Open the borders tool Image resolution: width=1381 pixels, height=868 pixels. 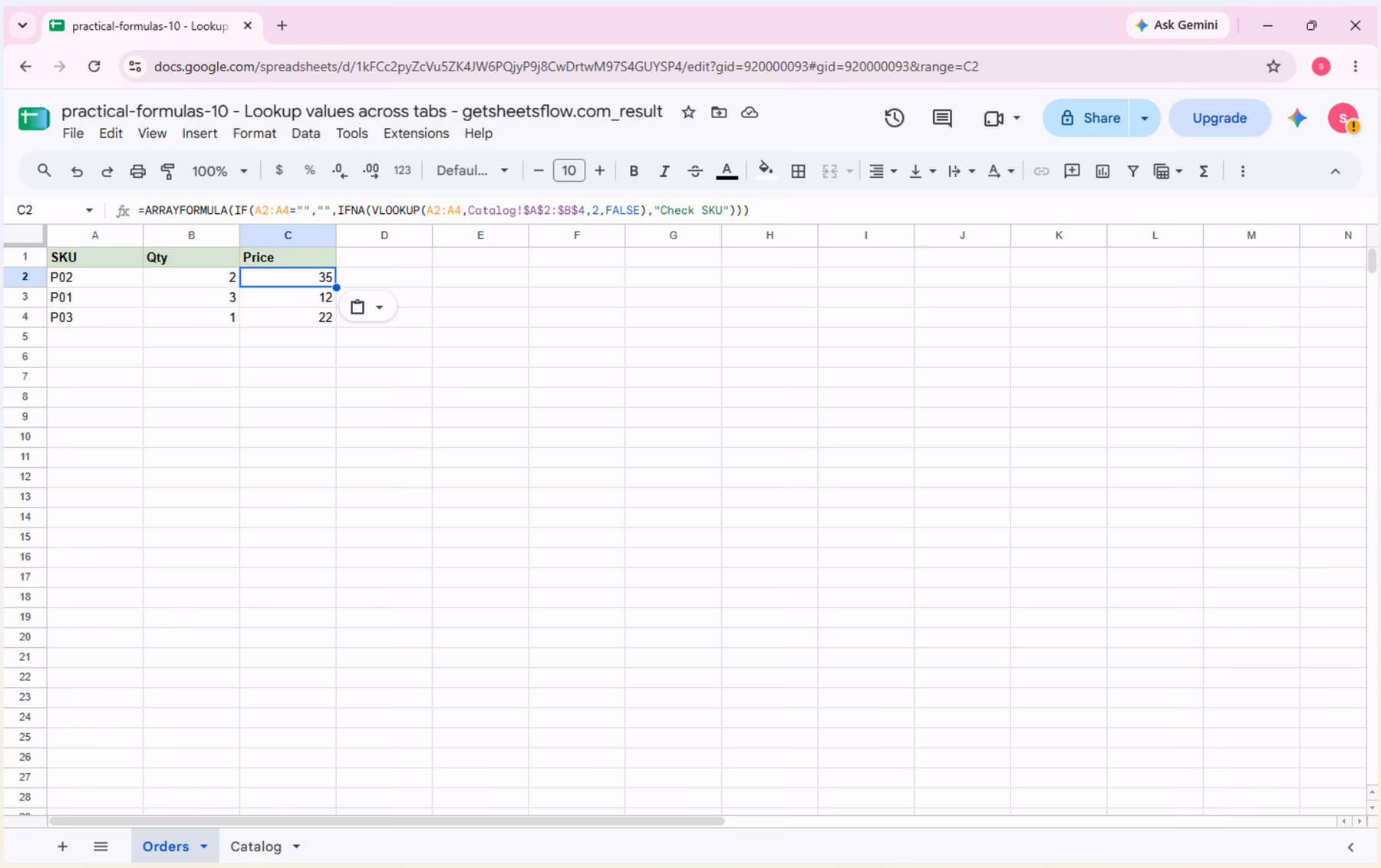click(x=798, y=171)
